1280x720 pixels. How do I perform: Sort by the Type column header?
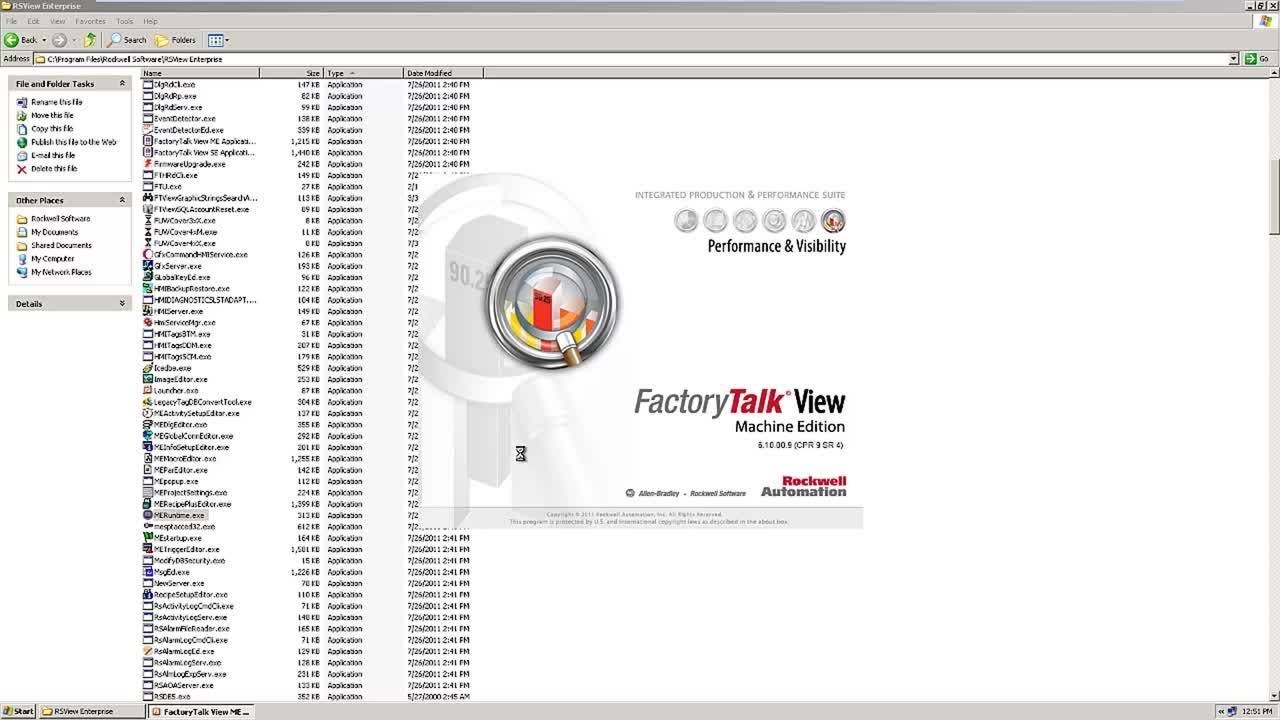[x=364, y=73]
